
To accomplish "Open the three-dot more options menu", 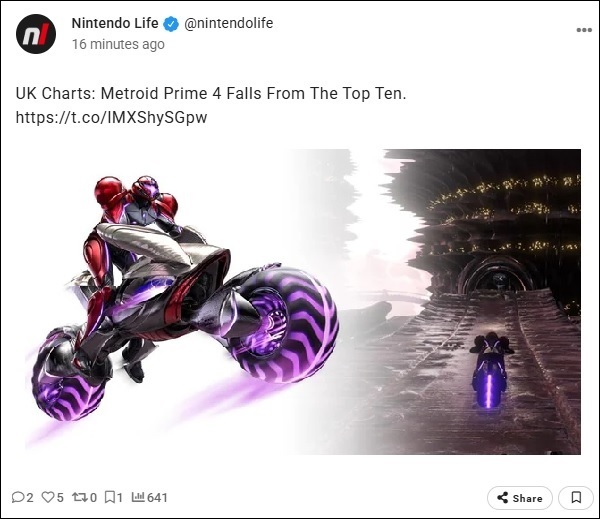I will 583,30.
